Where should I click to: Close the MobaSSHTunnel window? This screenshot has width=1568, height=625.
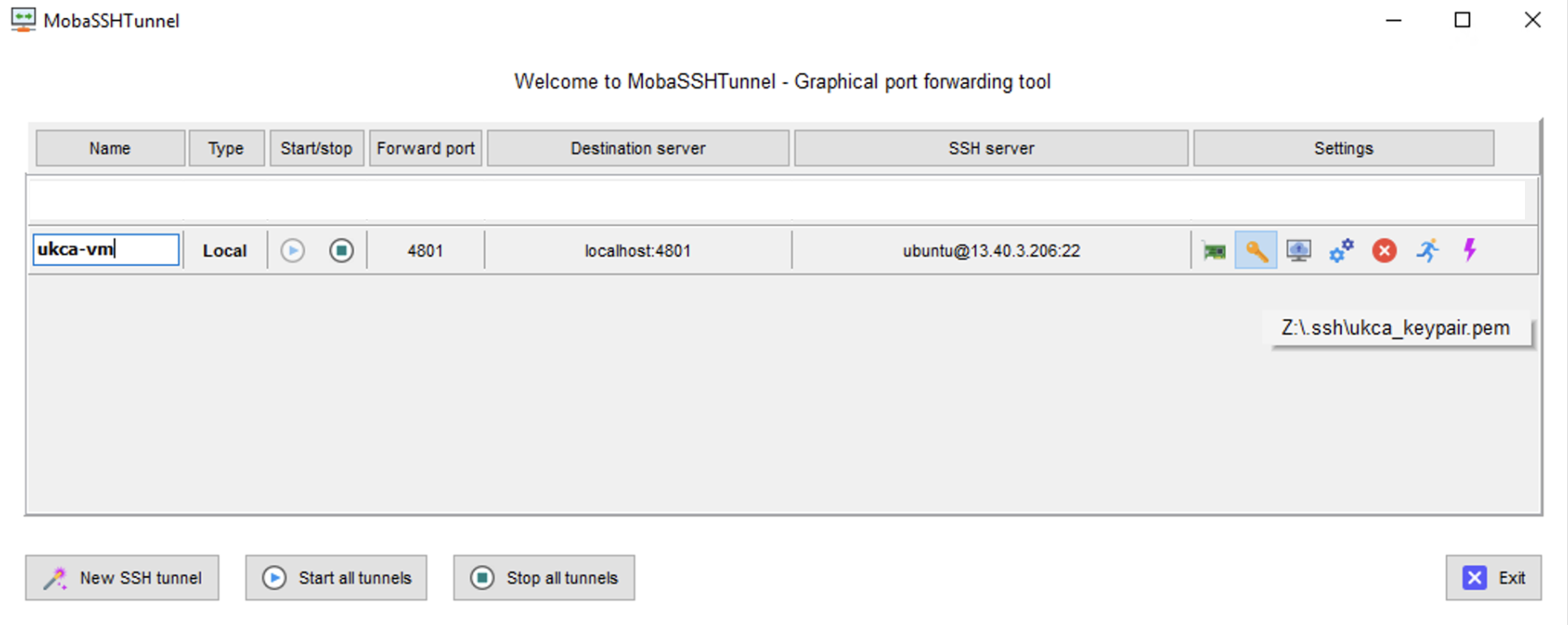click(x=1532, y=20)
